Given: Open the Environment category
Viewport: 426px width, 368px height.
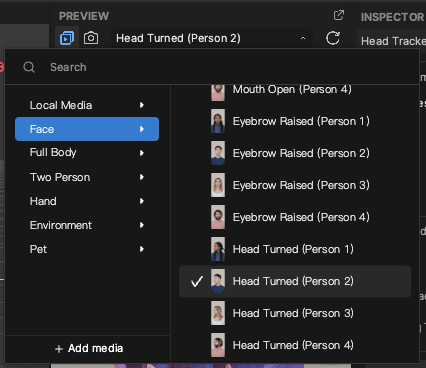Looking at the screenshot, I should (x=87, y=225).
